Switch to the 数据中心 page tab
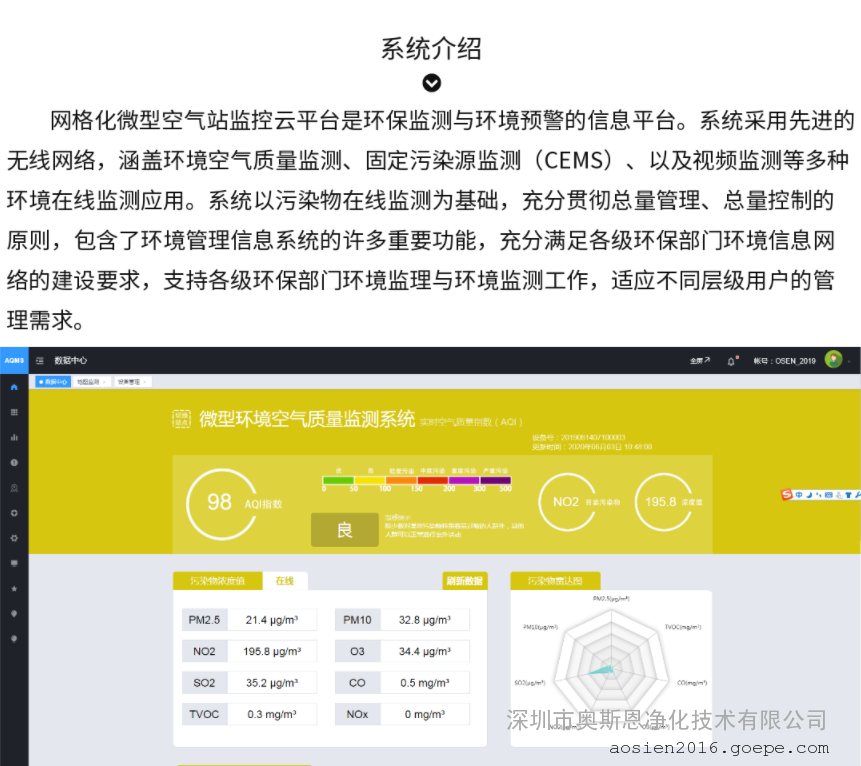 click(52, 382)
